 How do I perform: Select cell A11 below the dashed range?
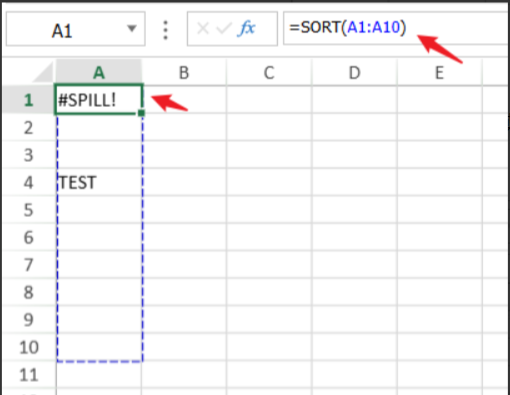coord(99,375)
